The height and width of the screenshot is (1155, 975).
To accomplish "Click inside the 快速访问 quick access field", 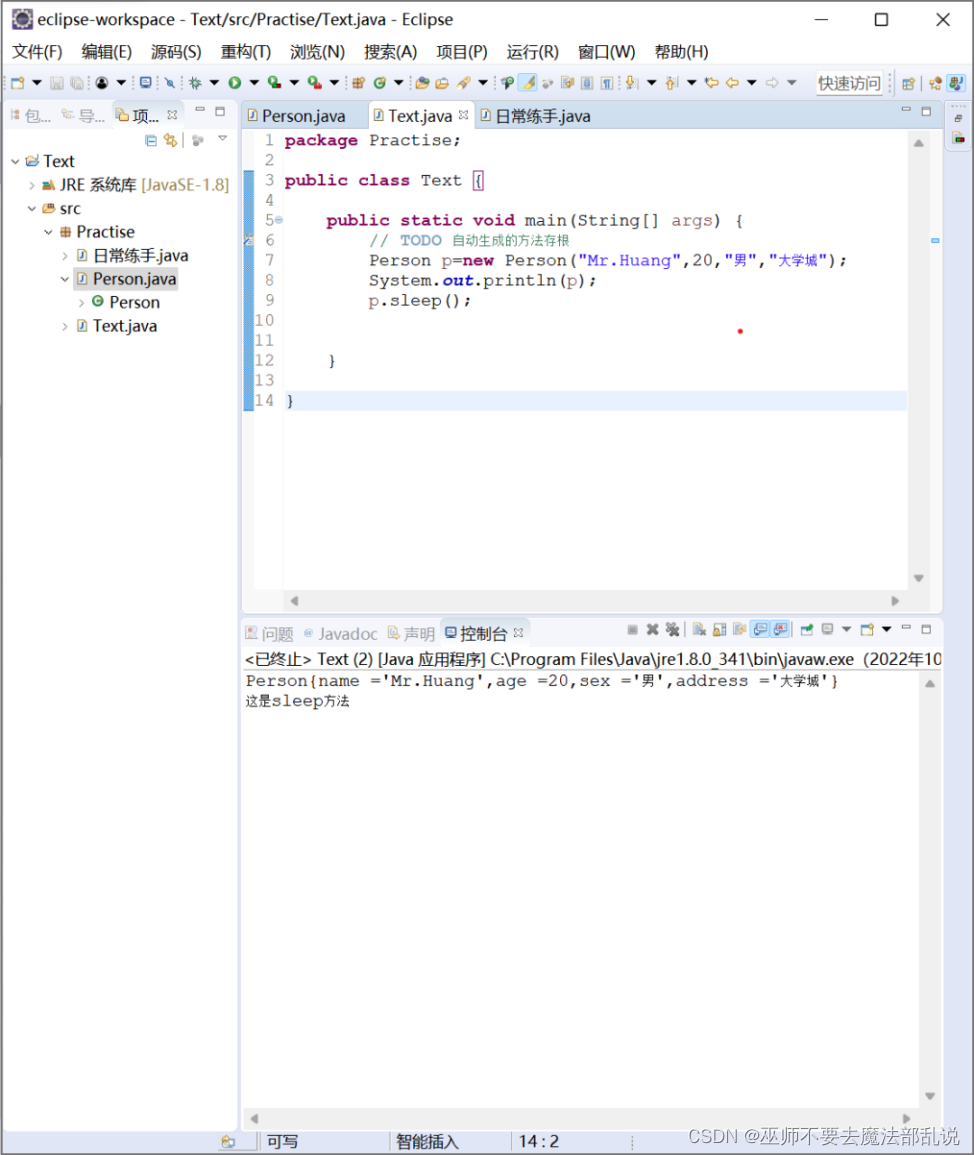I will pos(850,83).
